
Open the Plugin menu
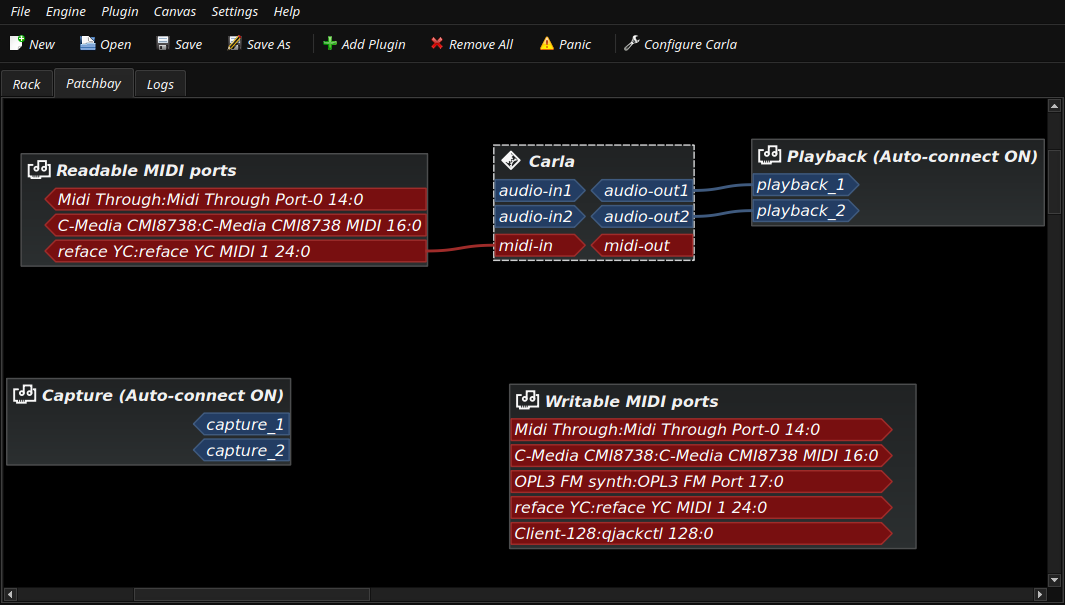120,12
